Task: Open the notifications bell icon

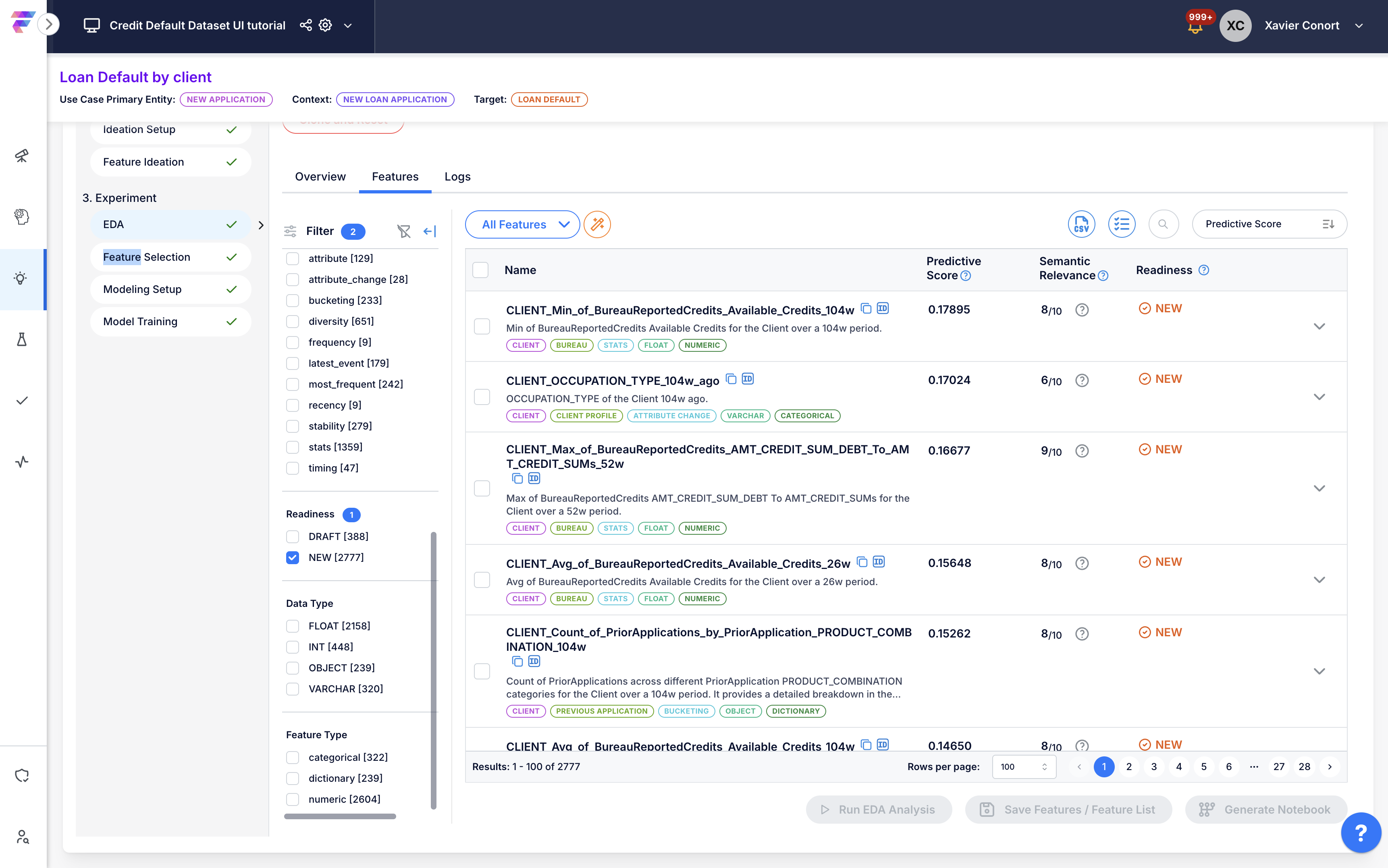Action: [1195, 27]
